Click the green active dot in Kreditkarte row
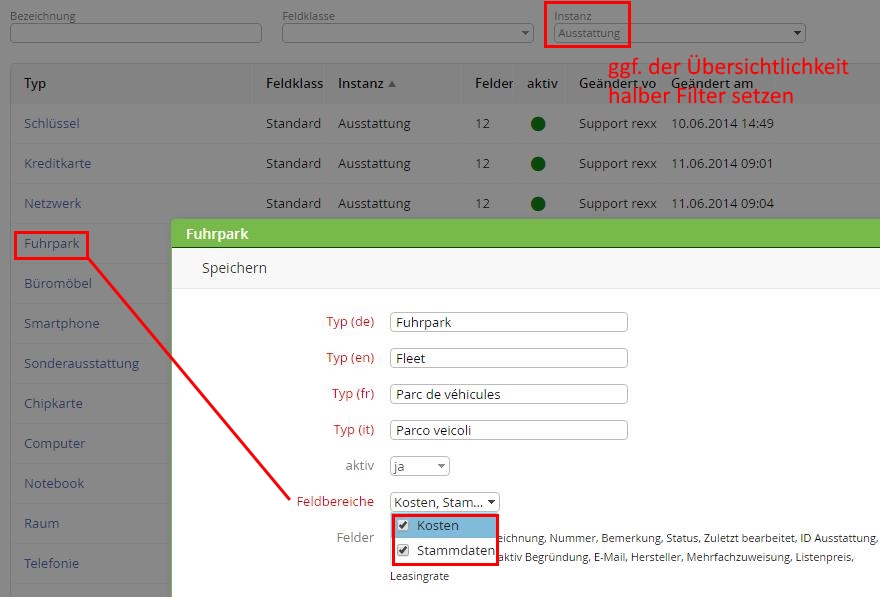880x597 pixels. point(538,164)
